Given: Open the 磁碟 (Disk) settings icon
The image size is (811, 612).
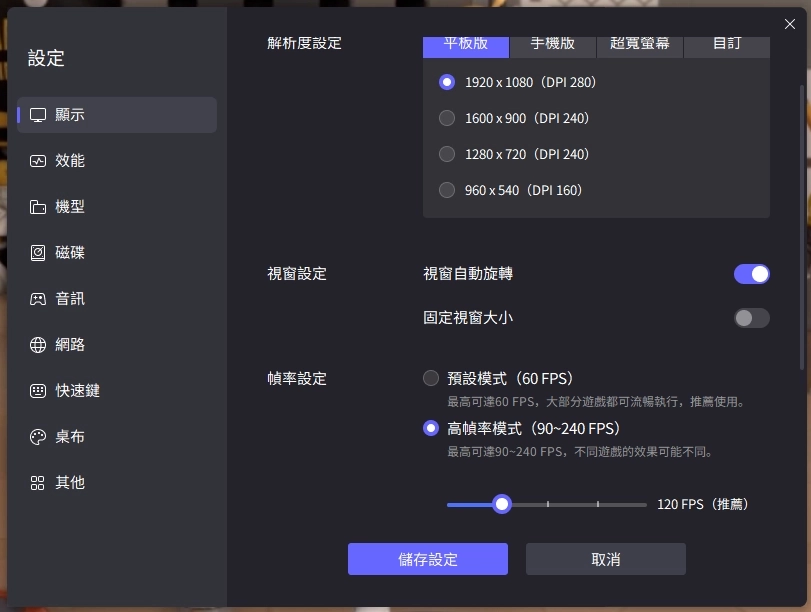Looking at the screenshot, I should point(36,252).
